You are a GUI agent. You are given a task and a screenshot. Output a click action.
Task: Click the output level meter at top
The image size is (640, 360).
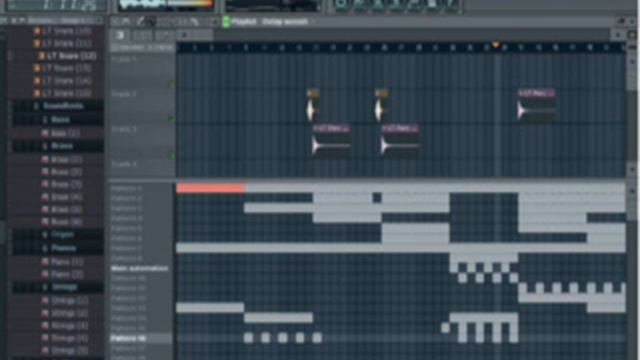coord(166,4)
